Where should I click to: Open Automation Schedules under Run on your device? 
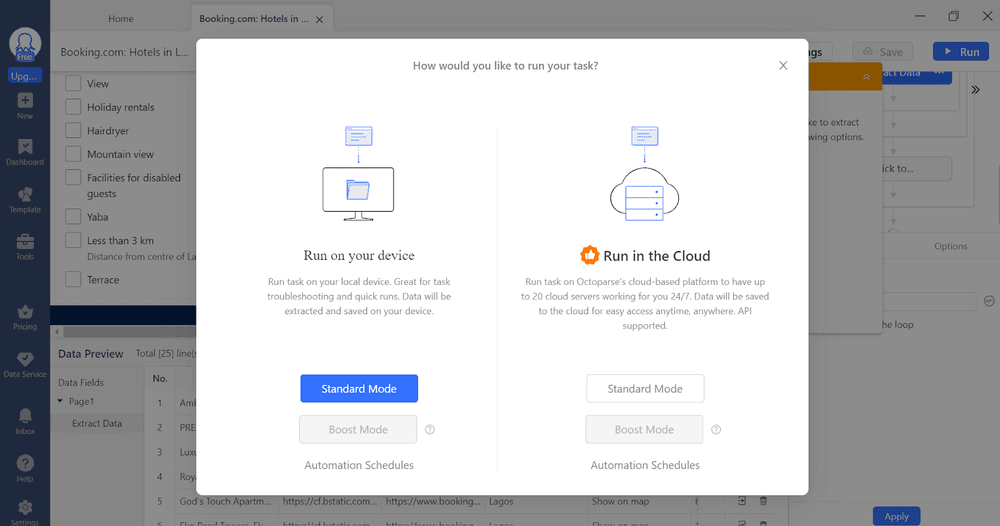(359, 465)
